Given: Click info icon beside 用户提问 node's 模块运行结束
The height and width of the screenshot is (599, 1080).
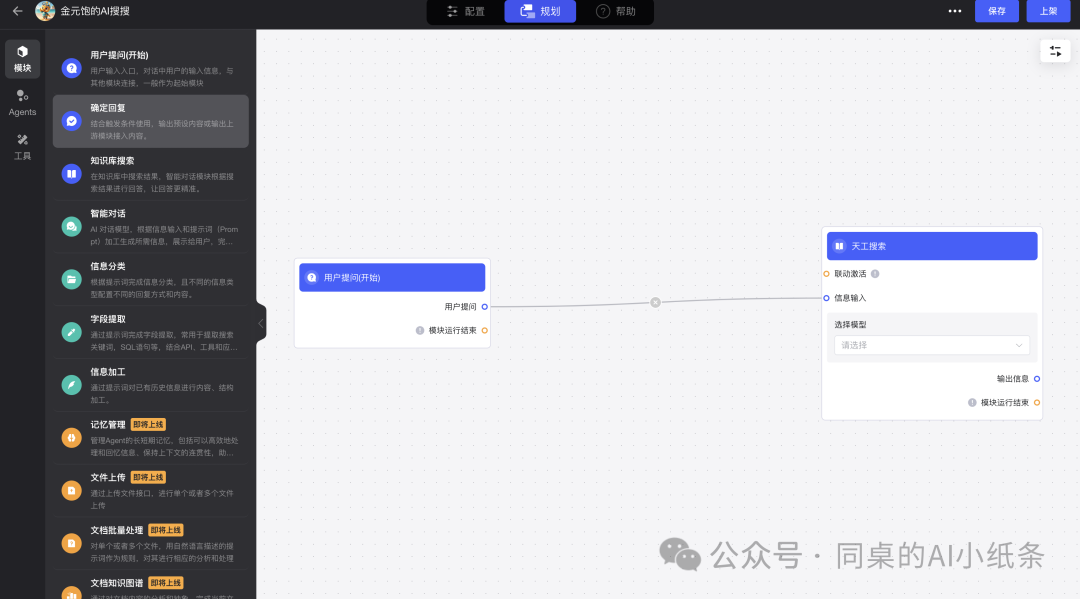Looking at the screenshot, I should click(420, 330).
